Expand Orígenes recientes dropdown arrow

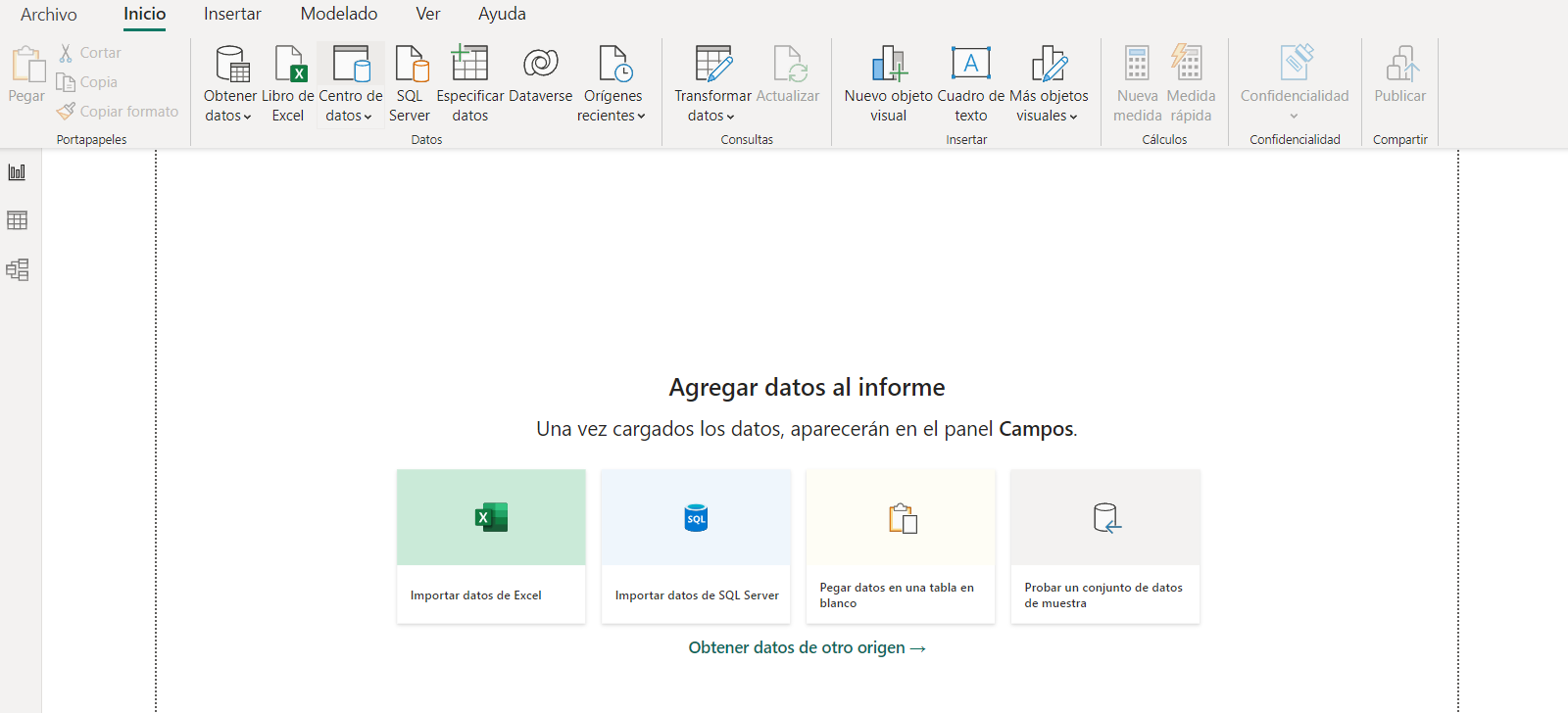[641, 117]
